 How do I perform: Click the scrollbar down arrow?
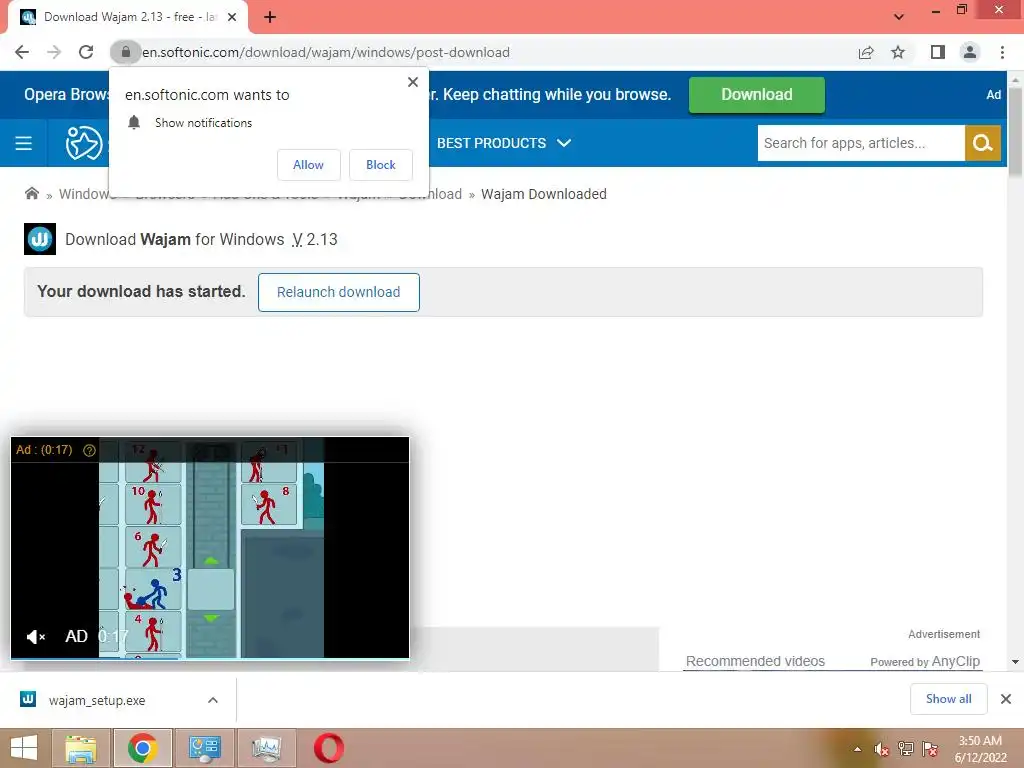pyautogui.click(x=1016, y=662)
